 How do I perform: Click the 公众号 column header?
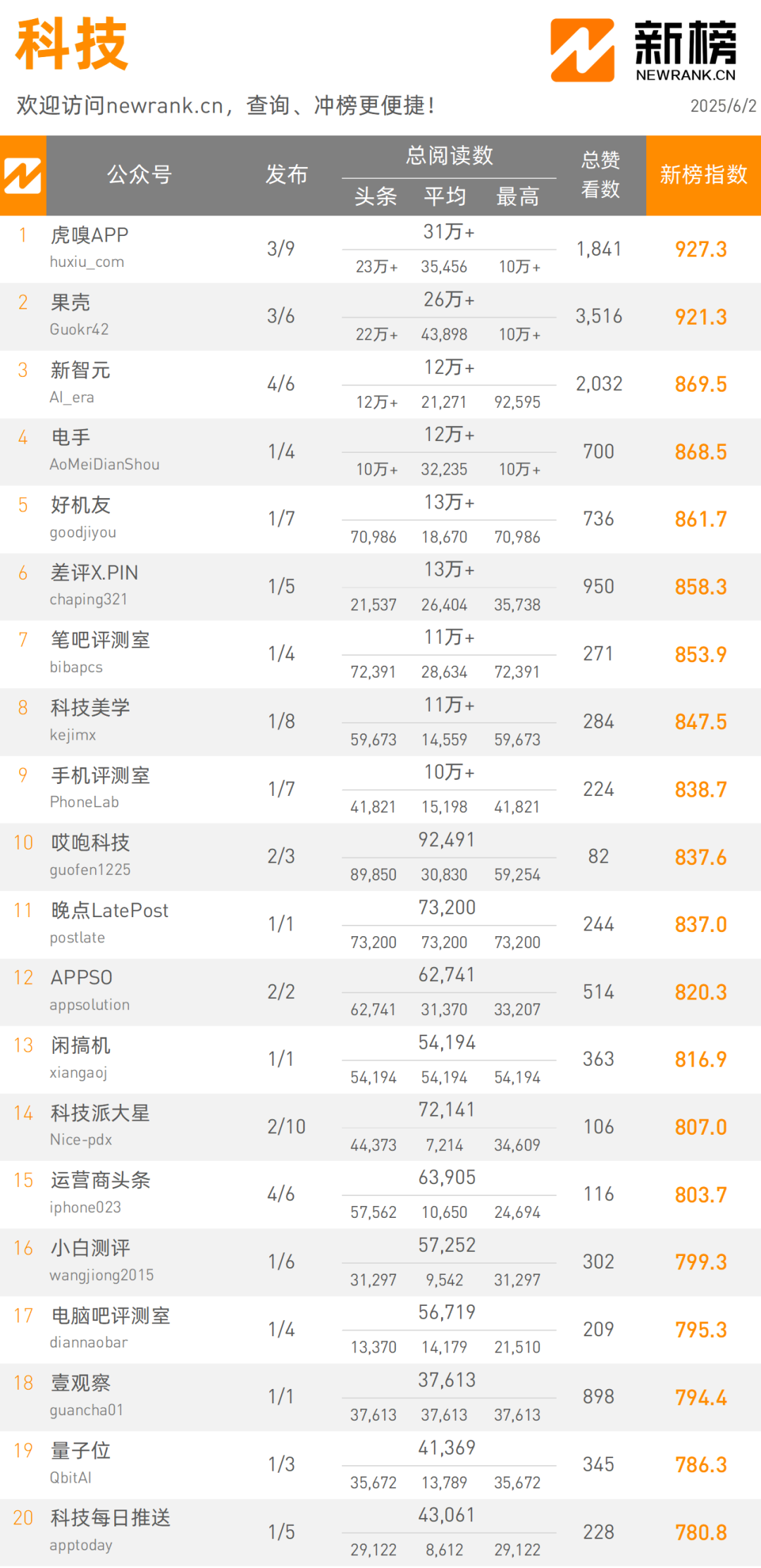[140, 175]
